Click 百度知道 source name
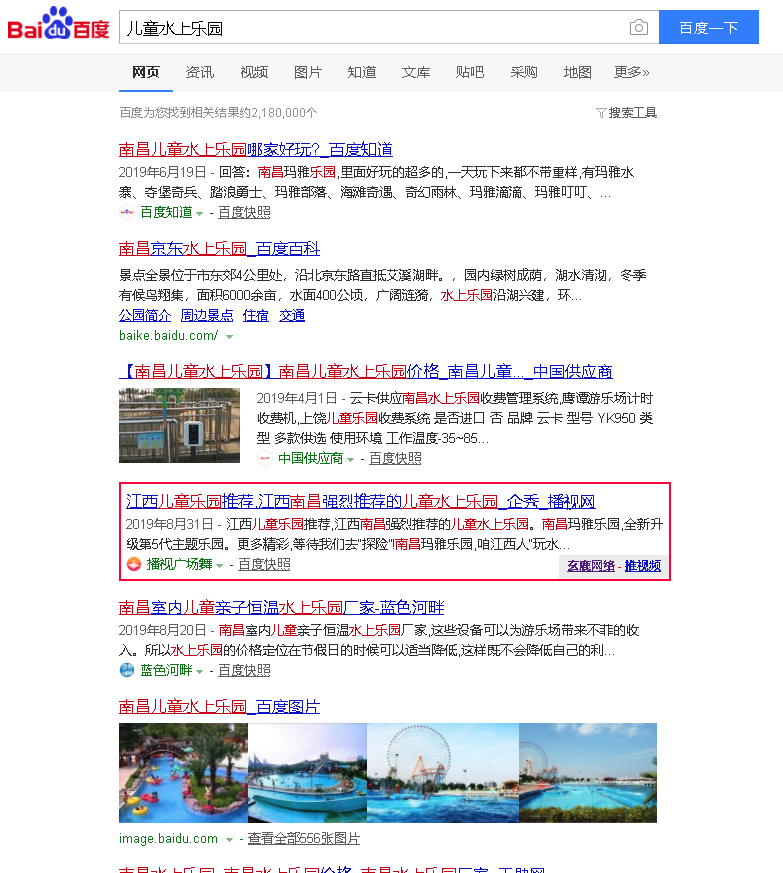 [x=166, y=212]
